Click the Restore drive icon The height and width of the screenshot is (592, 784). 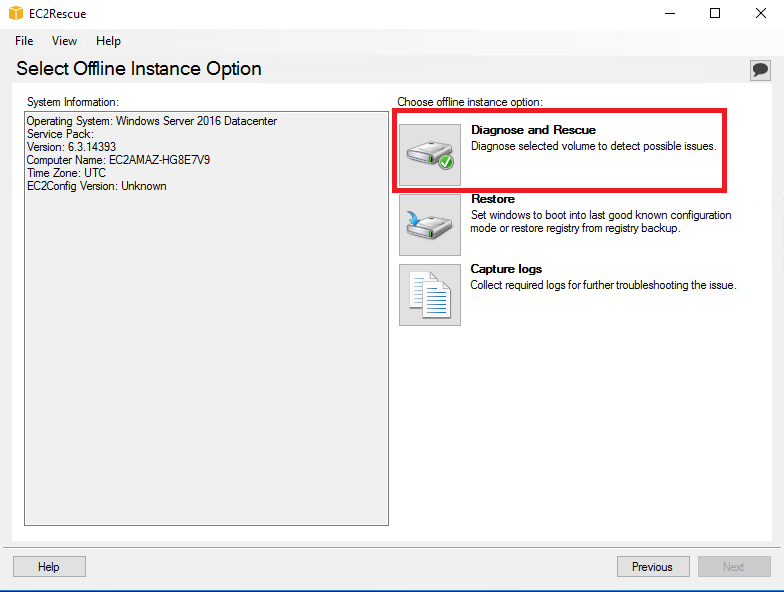click(430, 225)
